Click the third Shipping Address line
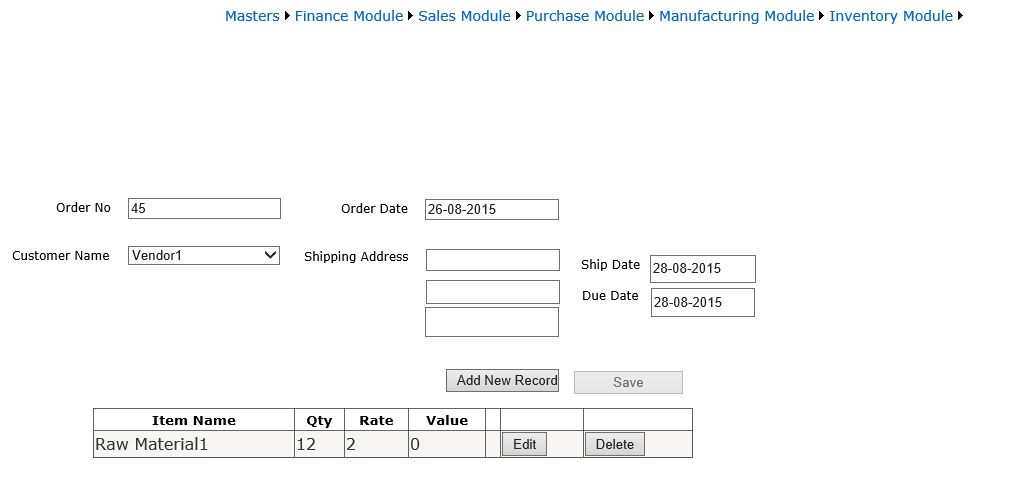The width and height of the screenshot is (1024, 502). tap(491, 322)
